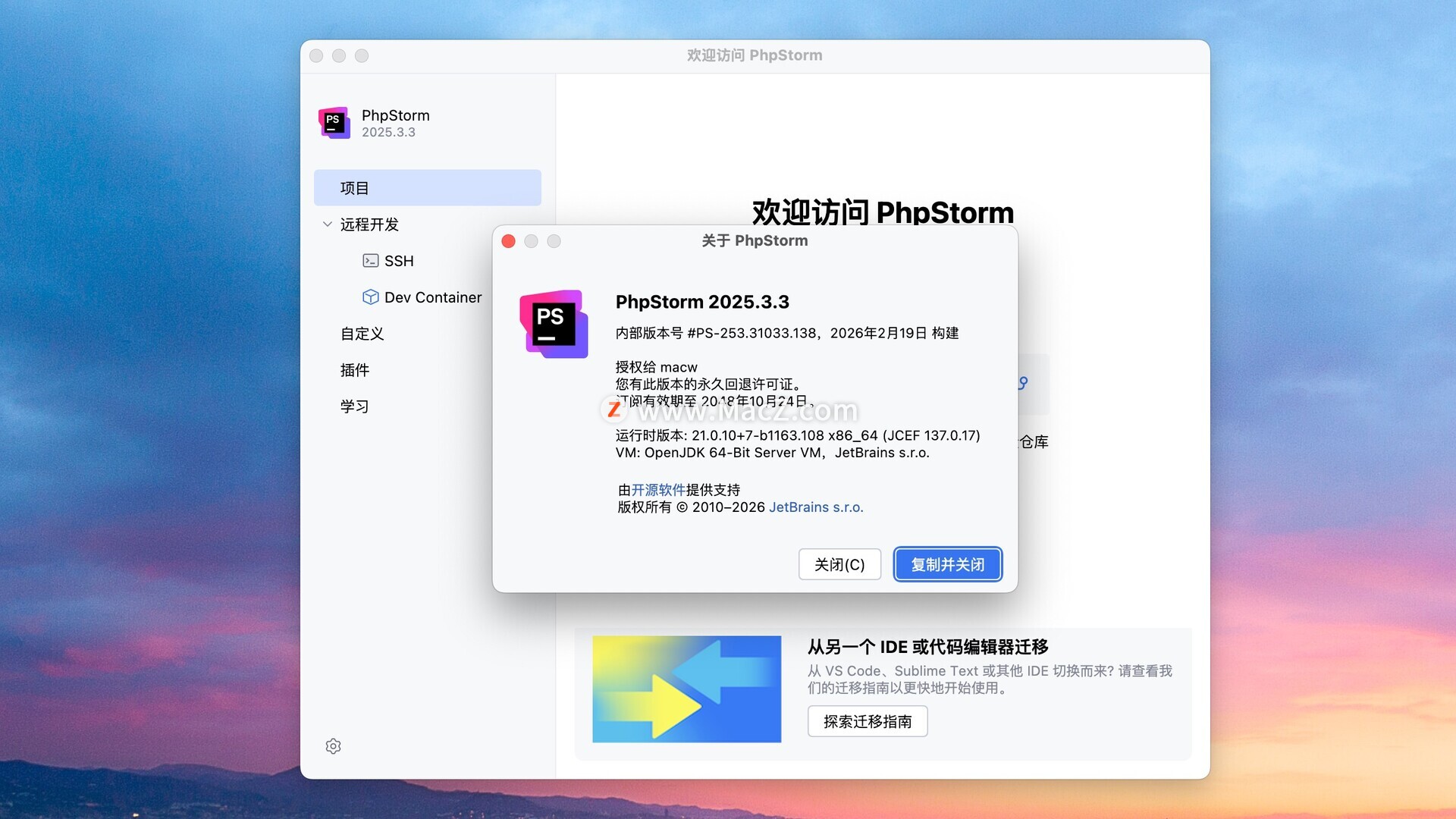Click the Dev Container cube icon
The image size is (1456, 819).
(x=370, y=297)
